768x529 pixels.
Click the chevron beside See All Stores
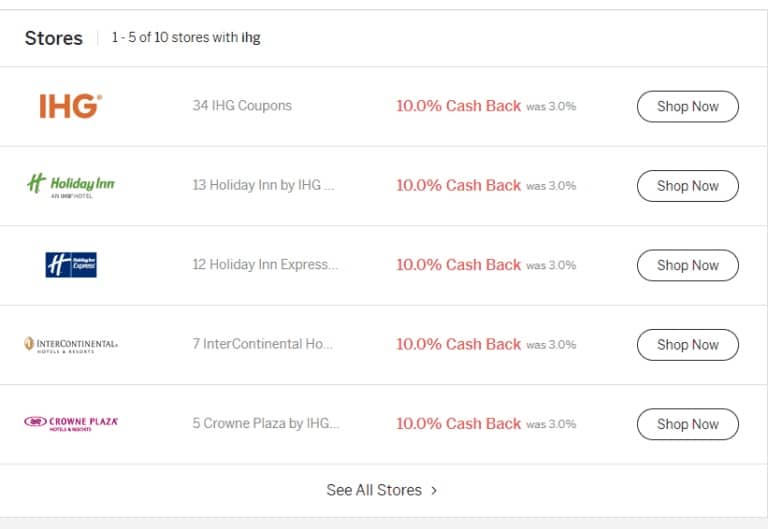tap(434, 490)
